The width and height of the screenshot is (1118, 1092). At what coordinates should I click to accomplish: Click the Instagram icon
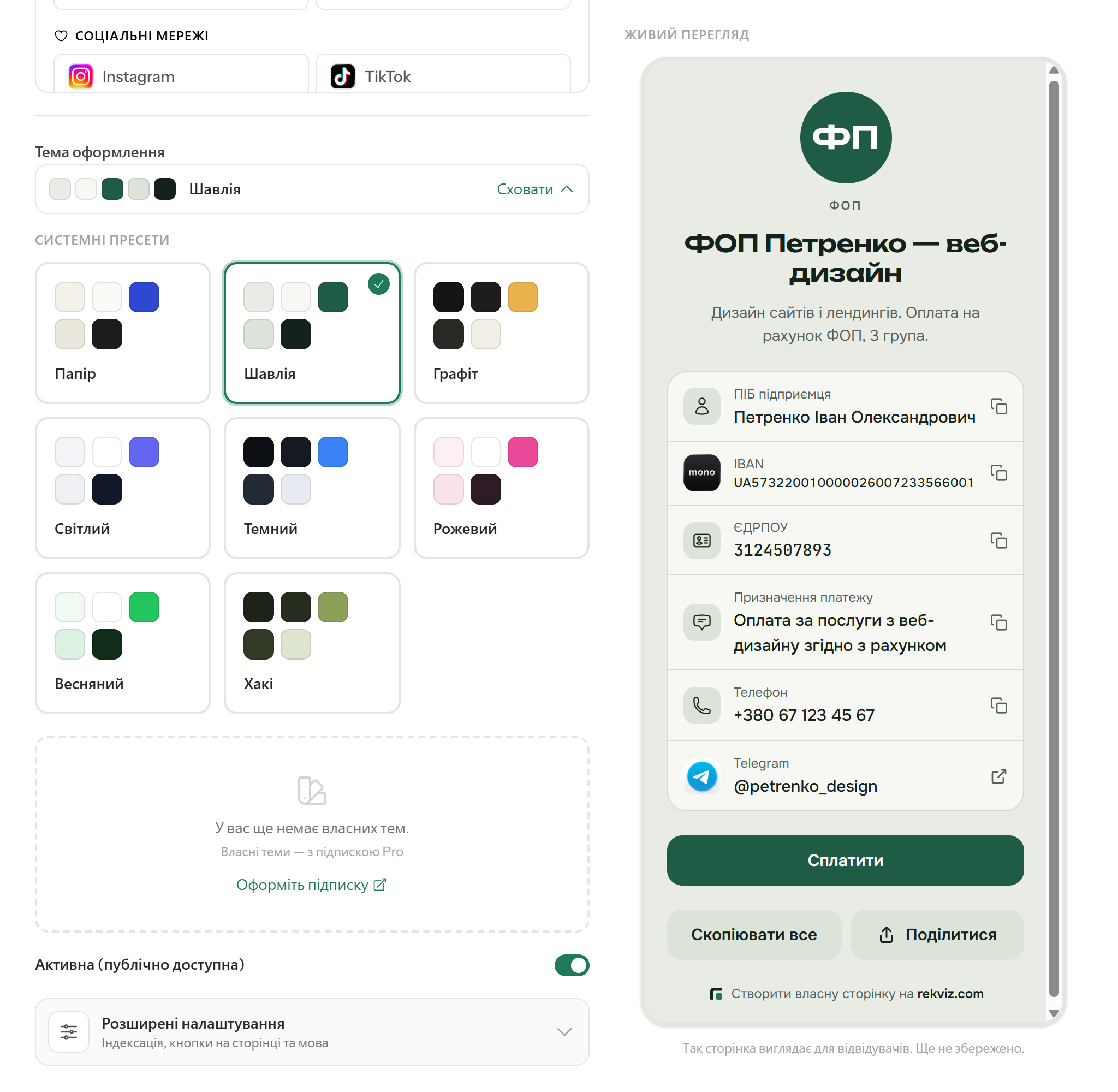[81, 76]
